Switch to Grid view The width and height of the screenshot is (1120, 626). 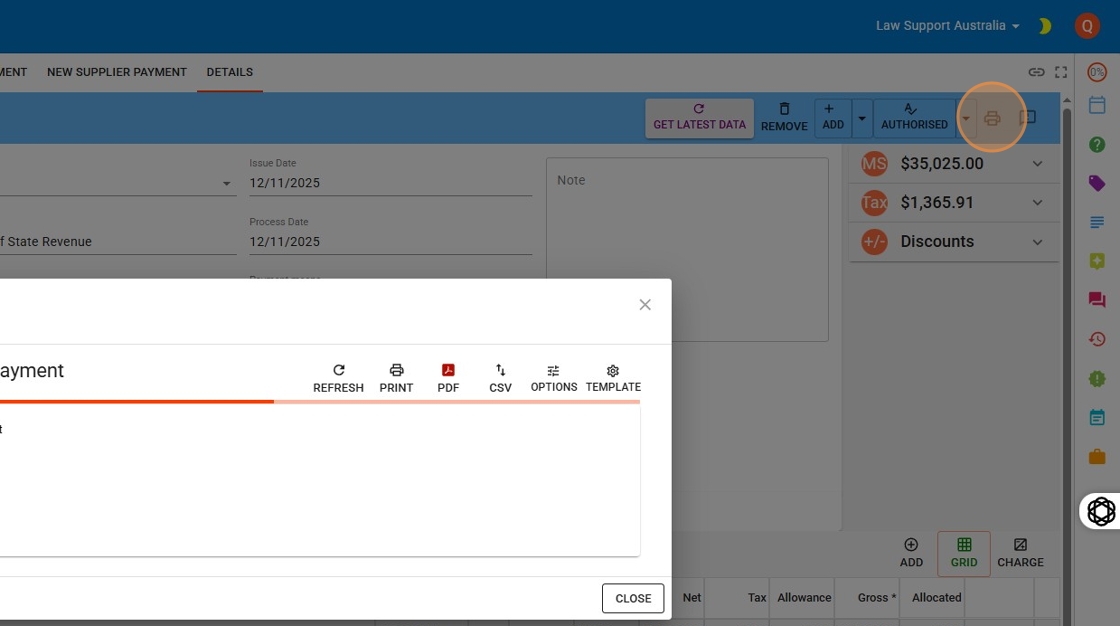964,553
